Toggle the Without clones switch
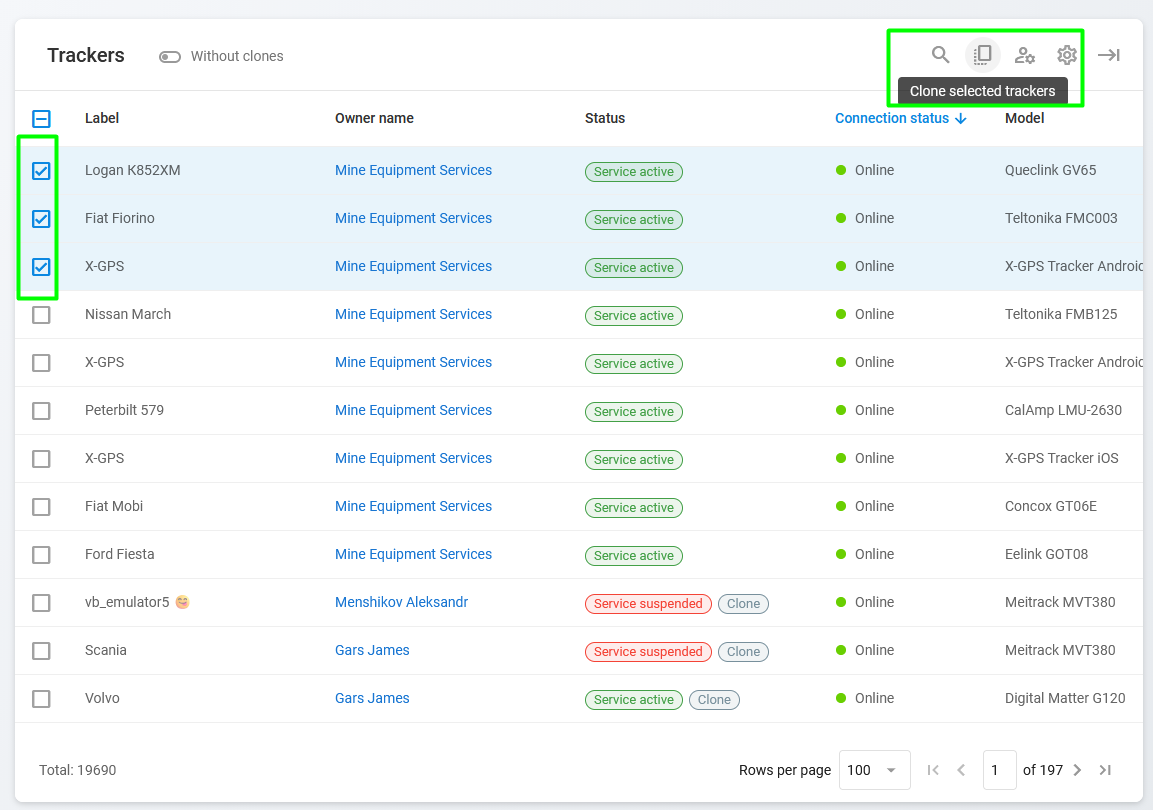1153x810 pixels. [x=169, y=57]
